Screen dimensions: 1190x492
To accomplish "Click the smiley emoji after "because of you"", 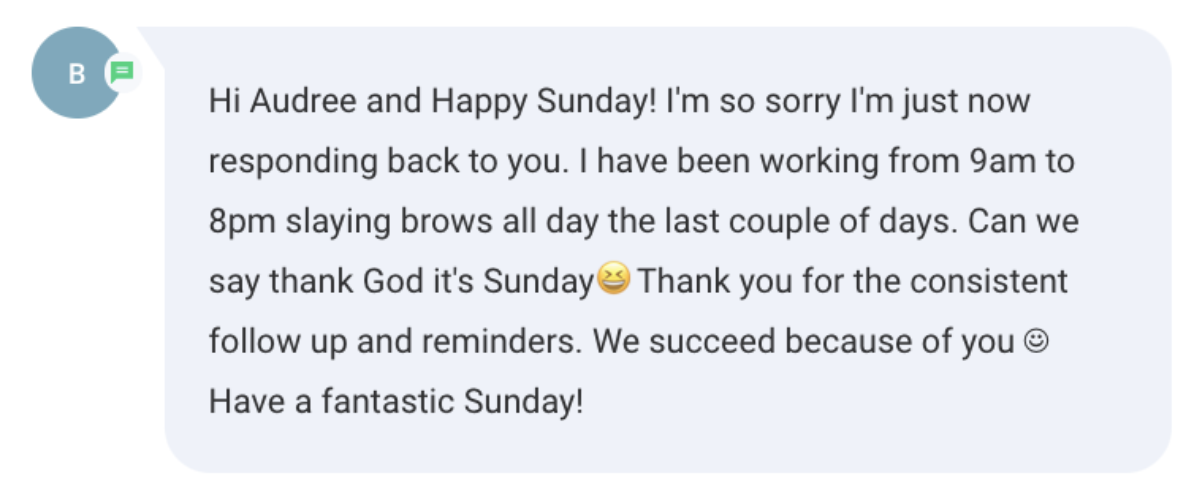I will click(x=1036, y=341).
